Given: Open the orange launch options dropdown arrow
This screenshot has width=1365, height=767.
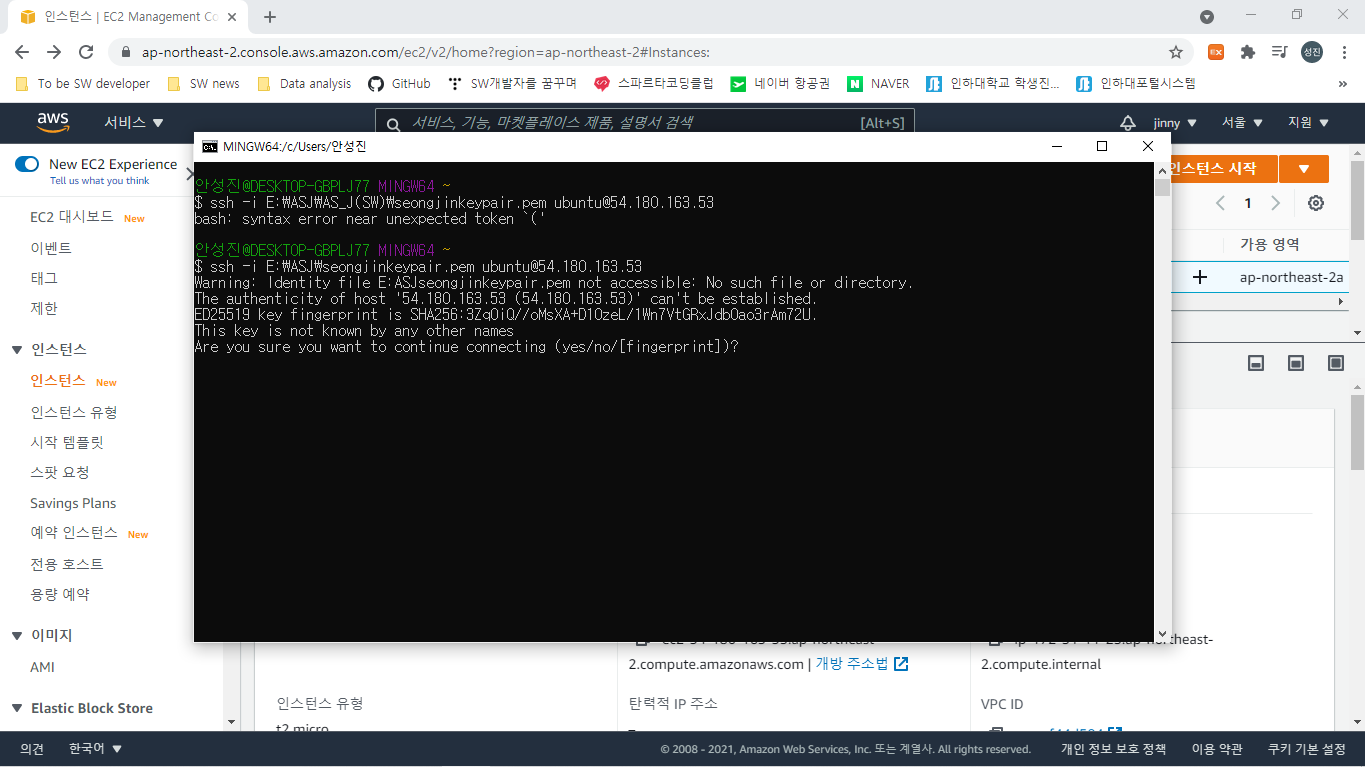Looking at the screenshot, I should point(1304,169).
